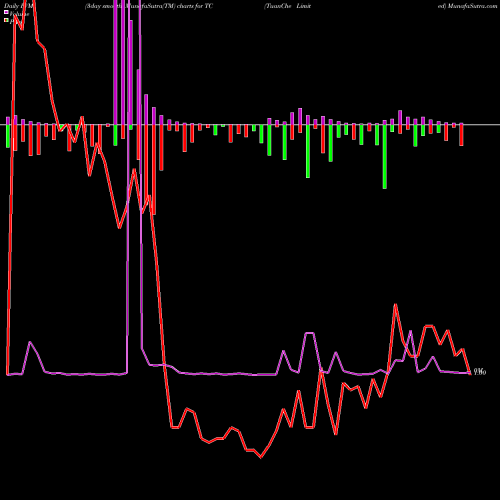Click the latest value label at line end
Screen dimensions: 500x500
tap(480, 372)
